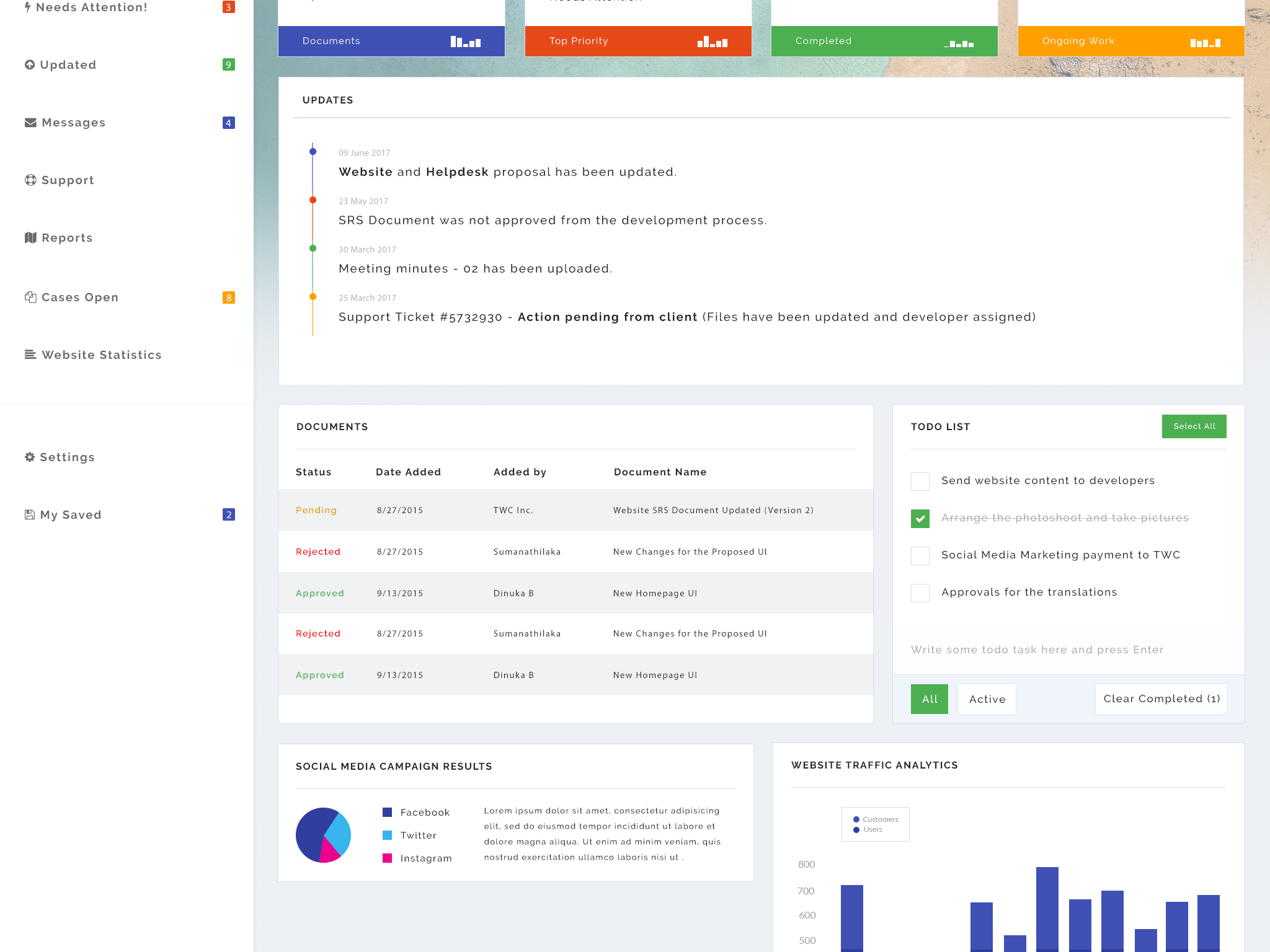
Task: Open the Ongoing Work card footer
Action: pos(1131,42)
